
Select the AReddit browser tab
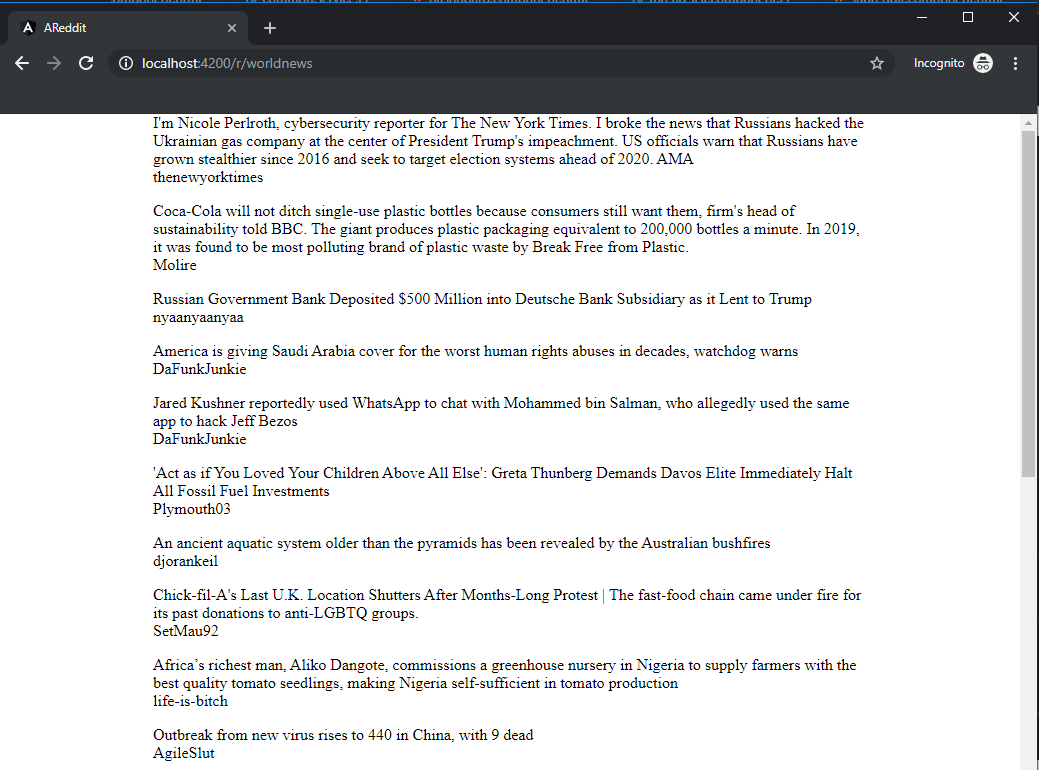pyautogui.click(x=128, y=28)
